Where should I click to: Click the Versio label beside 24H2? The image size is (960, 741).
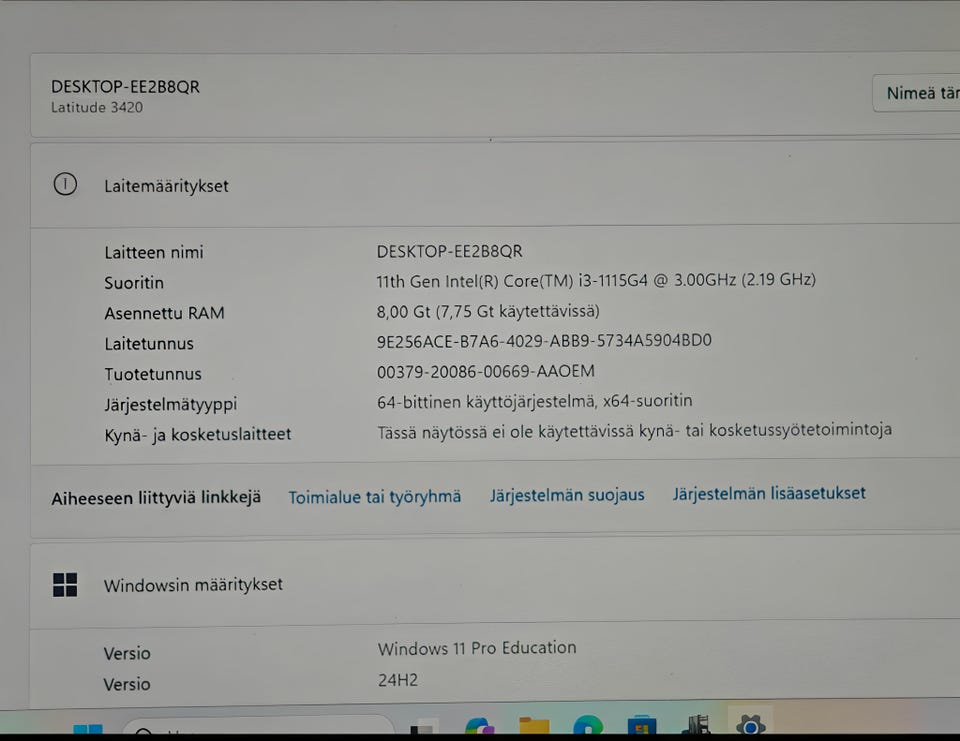tap(127, 684)
